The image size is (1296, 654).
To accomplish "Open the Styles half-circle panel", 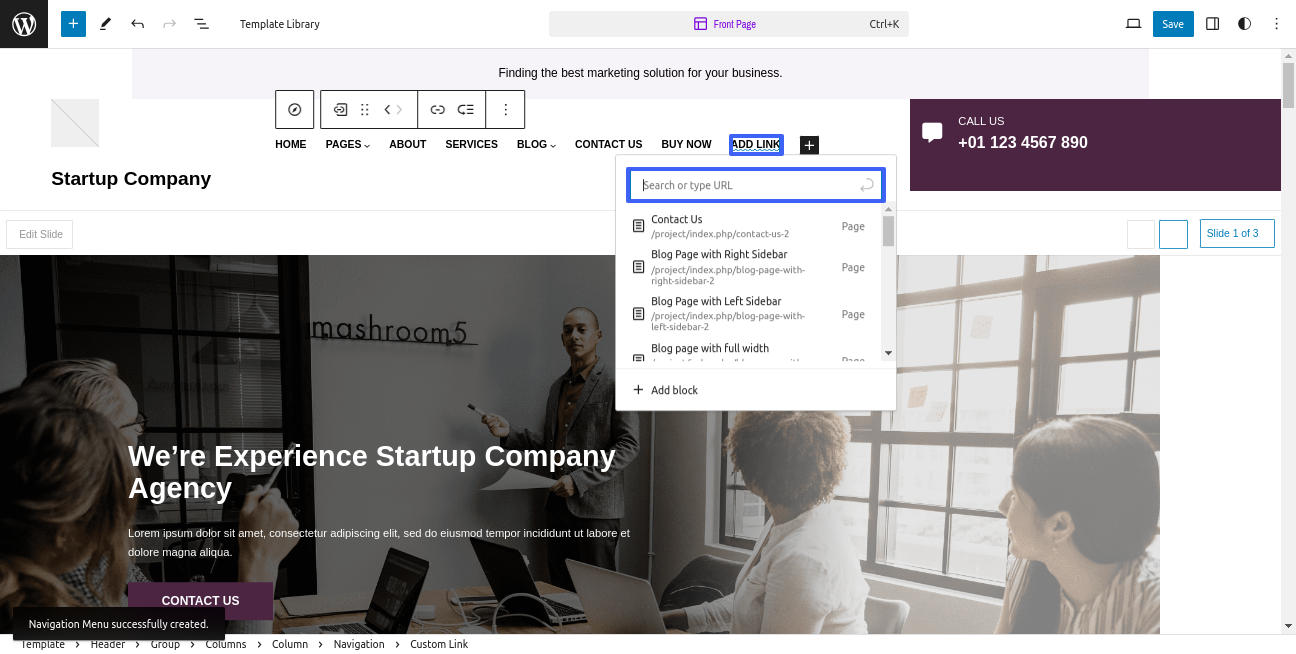I will click(1244, 24).
